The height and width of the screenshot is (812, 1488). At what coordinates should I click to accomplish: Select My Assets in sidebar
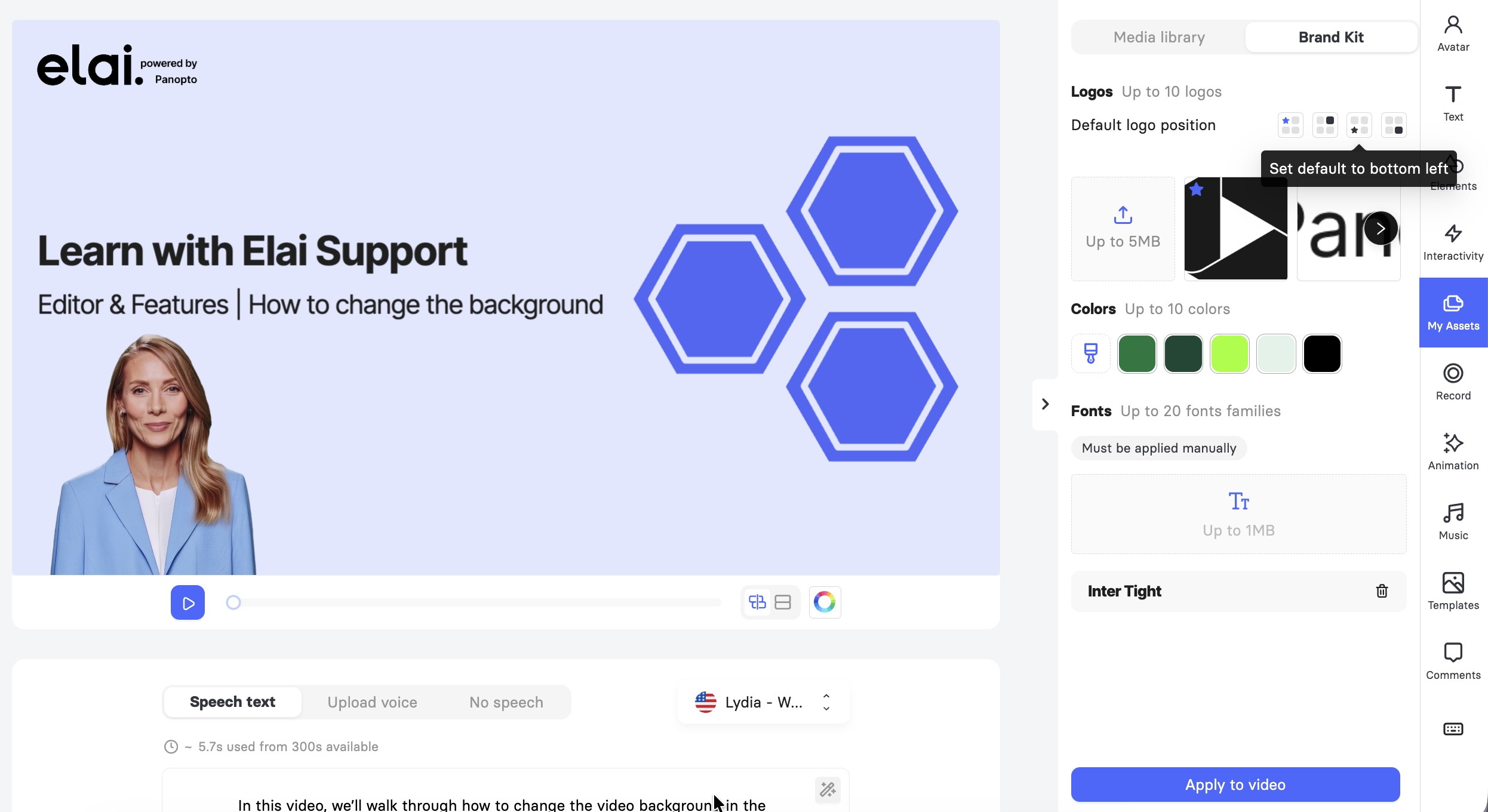(1453, 313)
